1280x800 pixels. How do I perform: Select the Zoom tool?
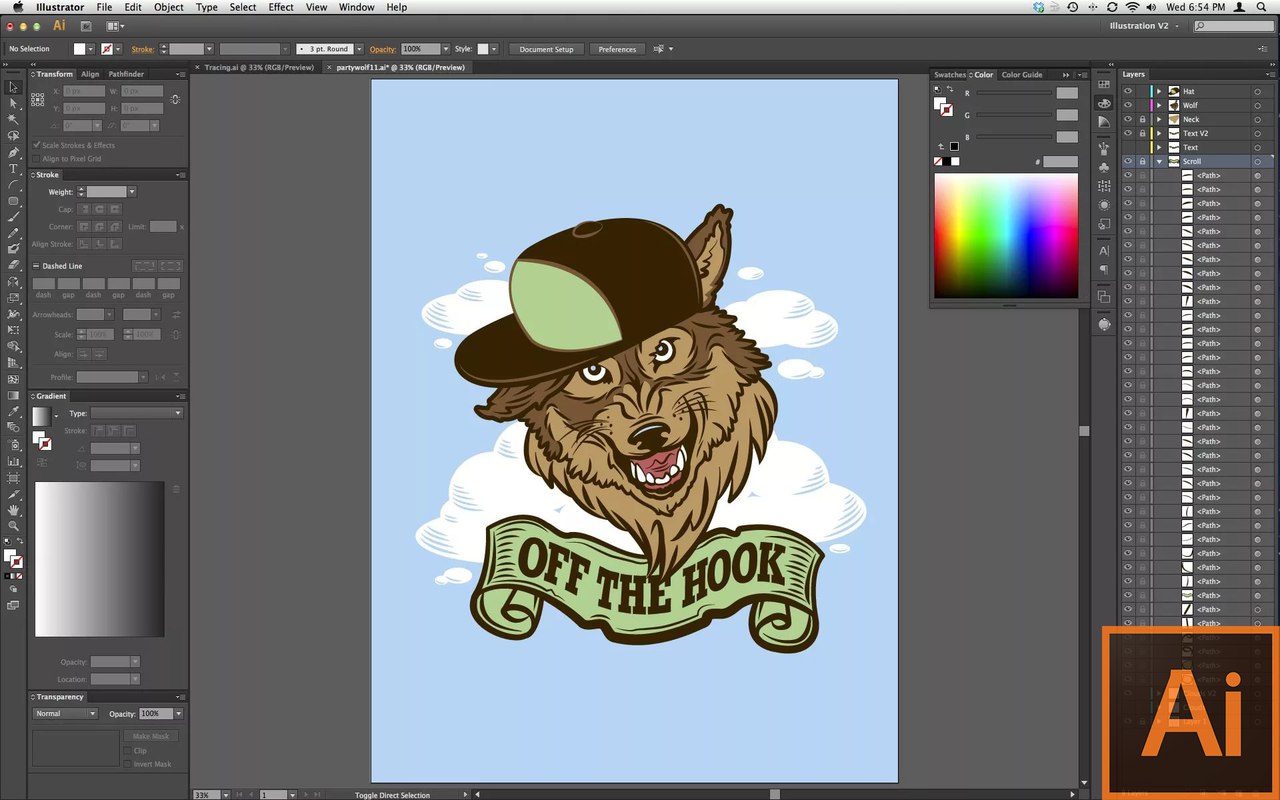point(14,525)
